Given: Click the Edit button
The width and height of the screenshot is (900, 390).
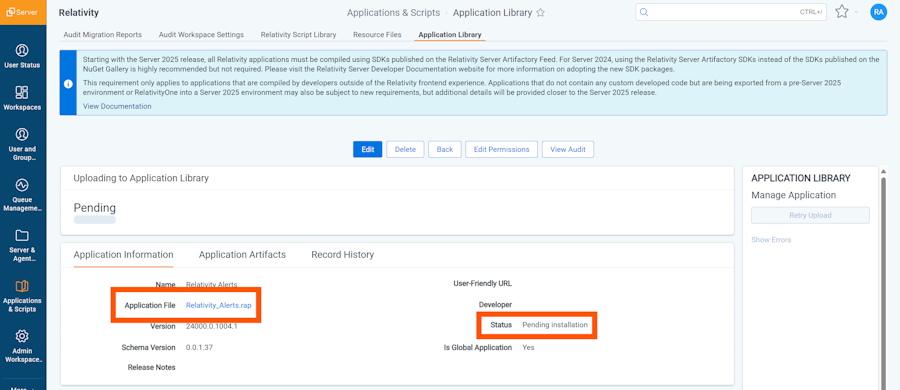Looking at the screenshot, I should (367, 149).
